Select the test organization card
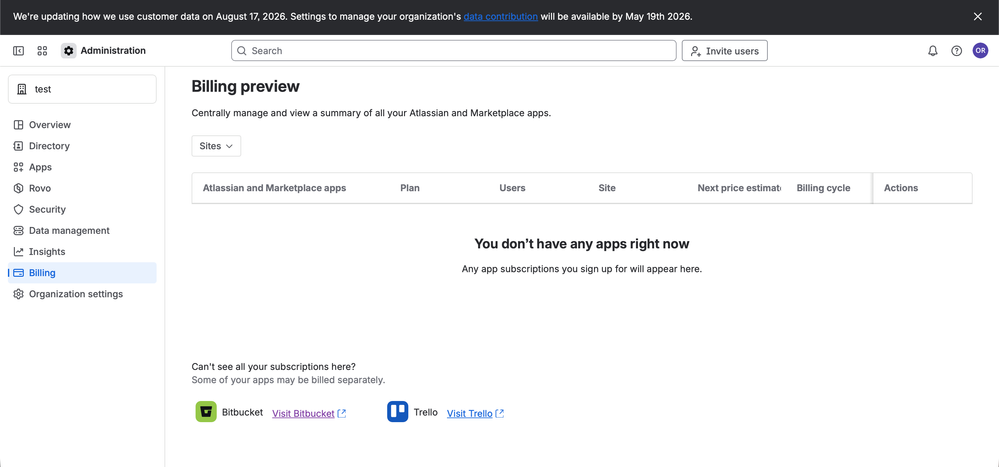The width and height of the screenshot is (999, 467). point(82,89)
